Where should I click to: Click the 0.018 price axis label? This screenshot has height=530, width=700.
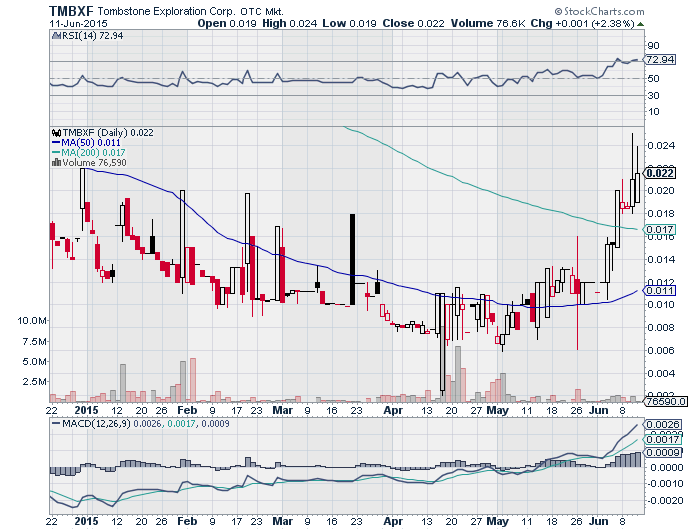pyautogui.click(x=661, y=213)
